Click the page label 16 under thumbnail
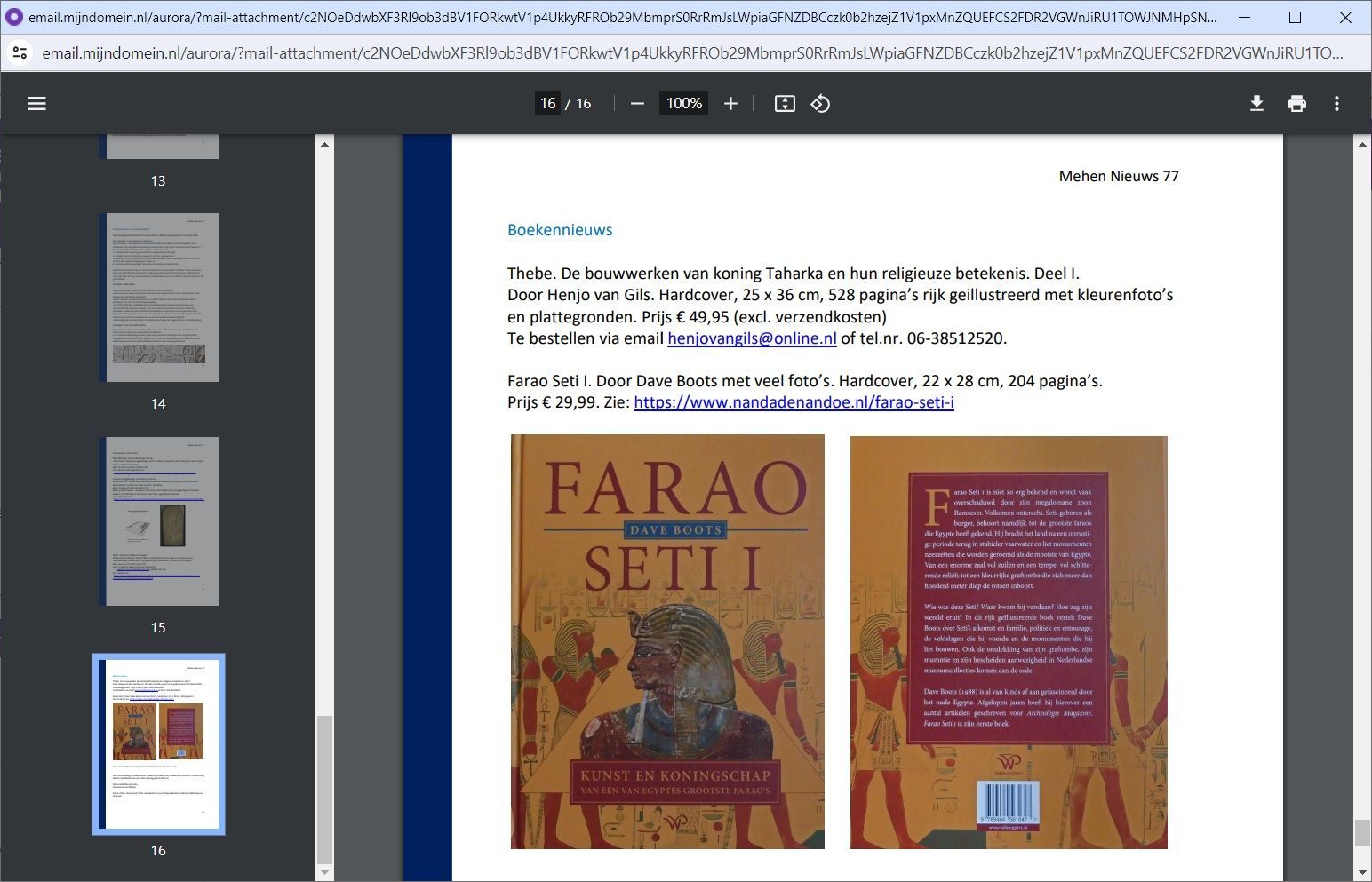1372x882 pixels. (158, 851)
